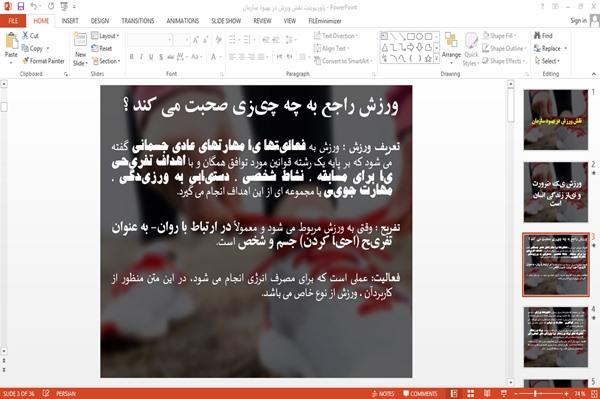Open the Layout dropdown
600x399 pixels.
[105, 36]
